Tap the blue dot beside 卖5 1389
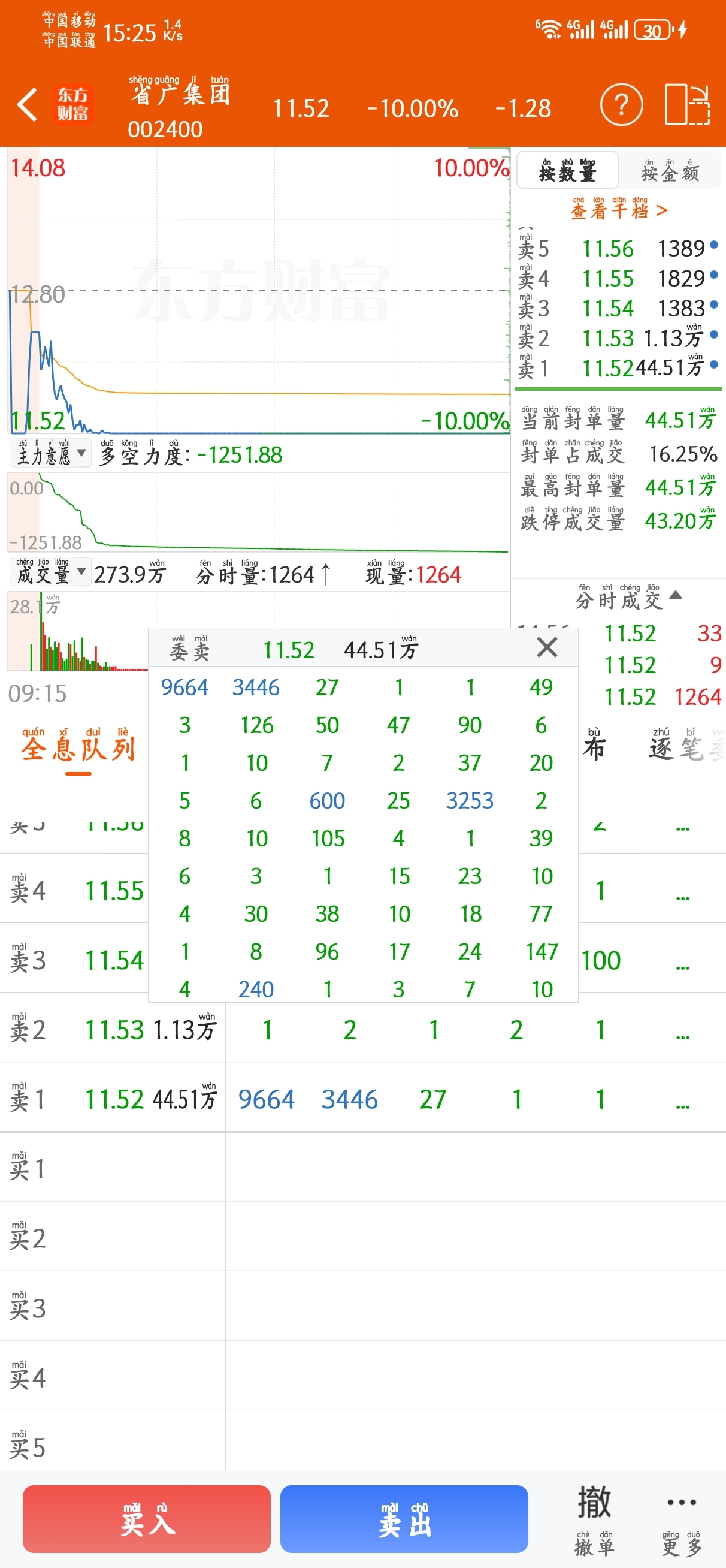Viewport: 726px width, 1568px height. pos(714,245)
